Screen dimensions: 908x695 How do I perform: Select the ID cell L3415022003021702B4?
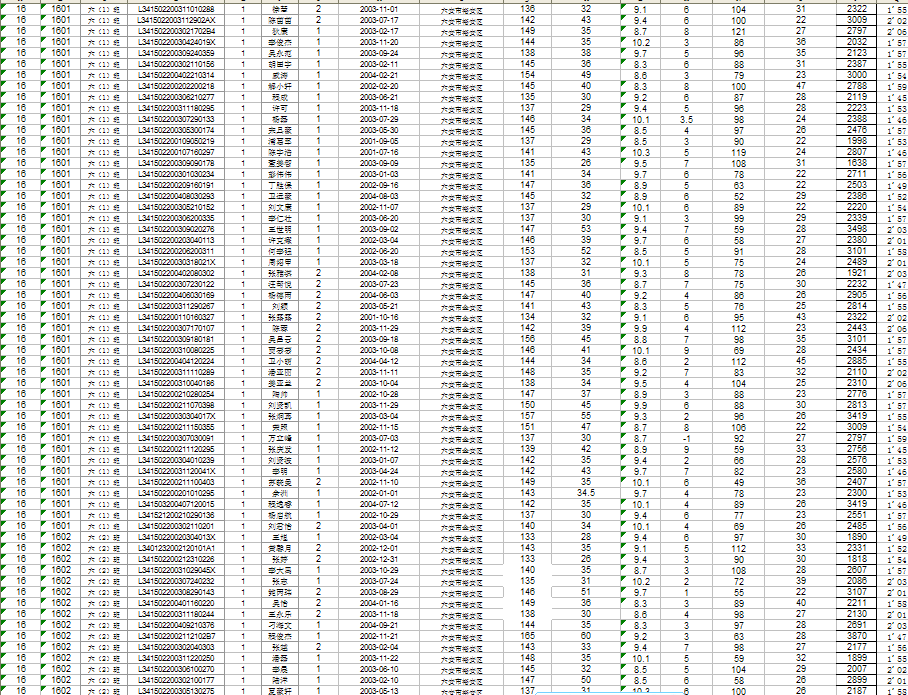[x=176, y=31]
